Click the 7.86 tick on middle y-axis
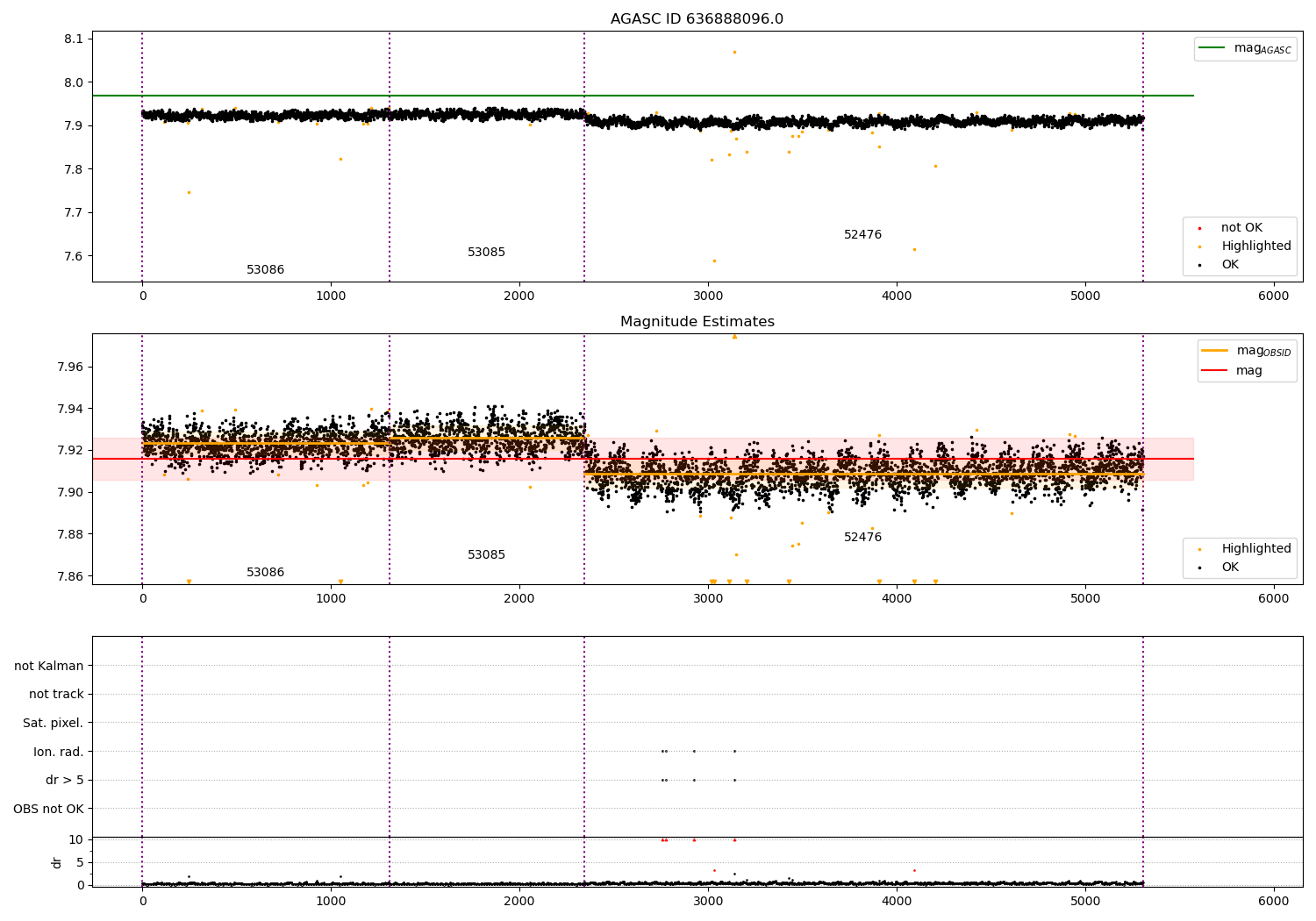The image size is (1316, 921). (70, 576)
